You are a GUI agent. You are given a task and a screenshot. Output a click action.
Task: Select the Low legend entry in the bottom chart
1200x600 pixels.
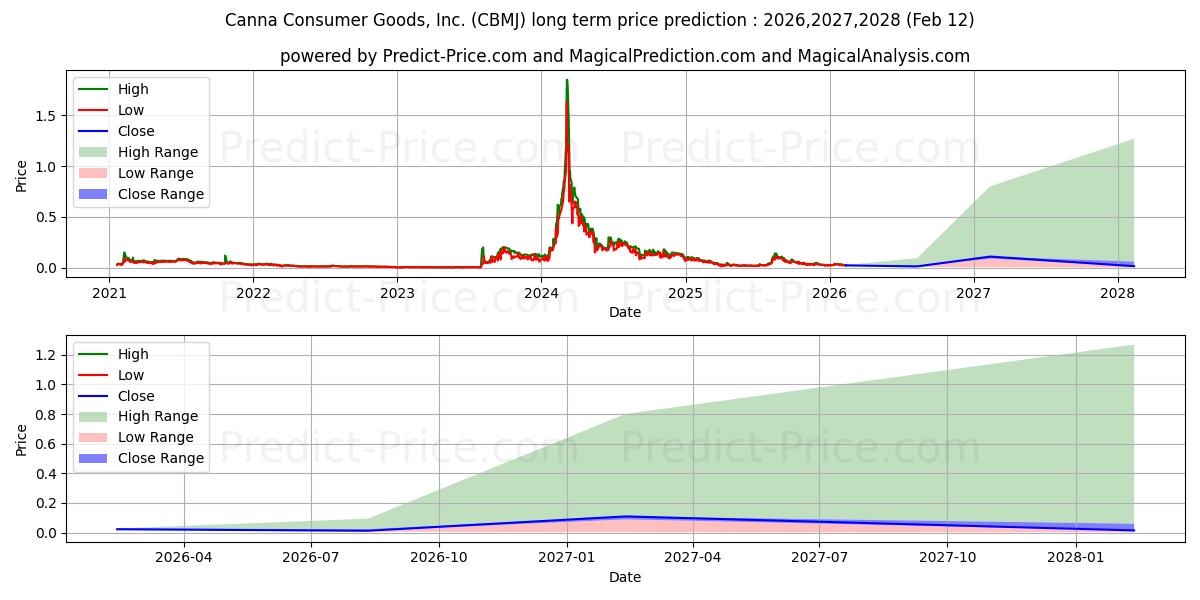point(131,375)
